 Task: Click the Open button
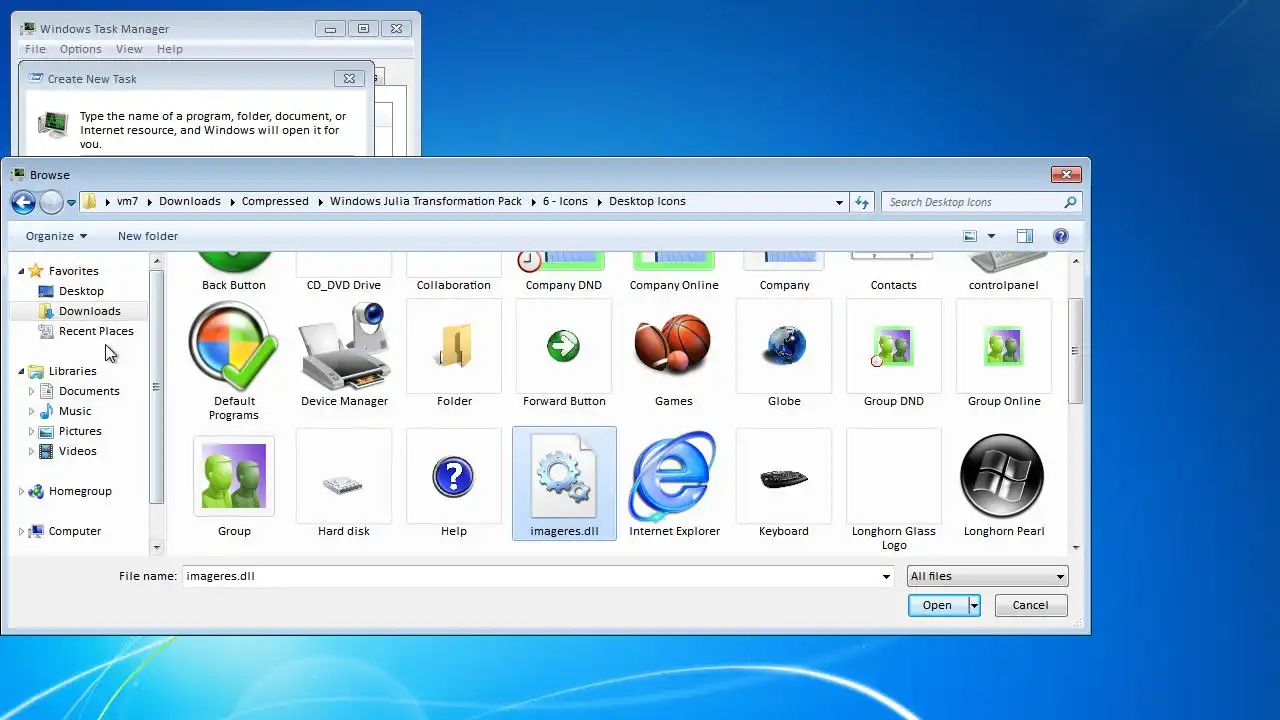[x=938, y=605]
